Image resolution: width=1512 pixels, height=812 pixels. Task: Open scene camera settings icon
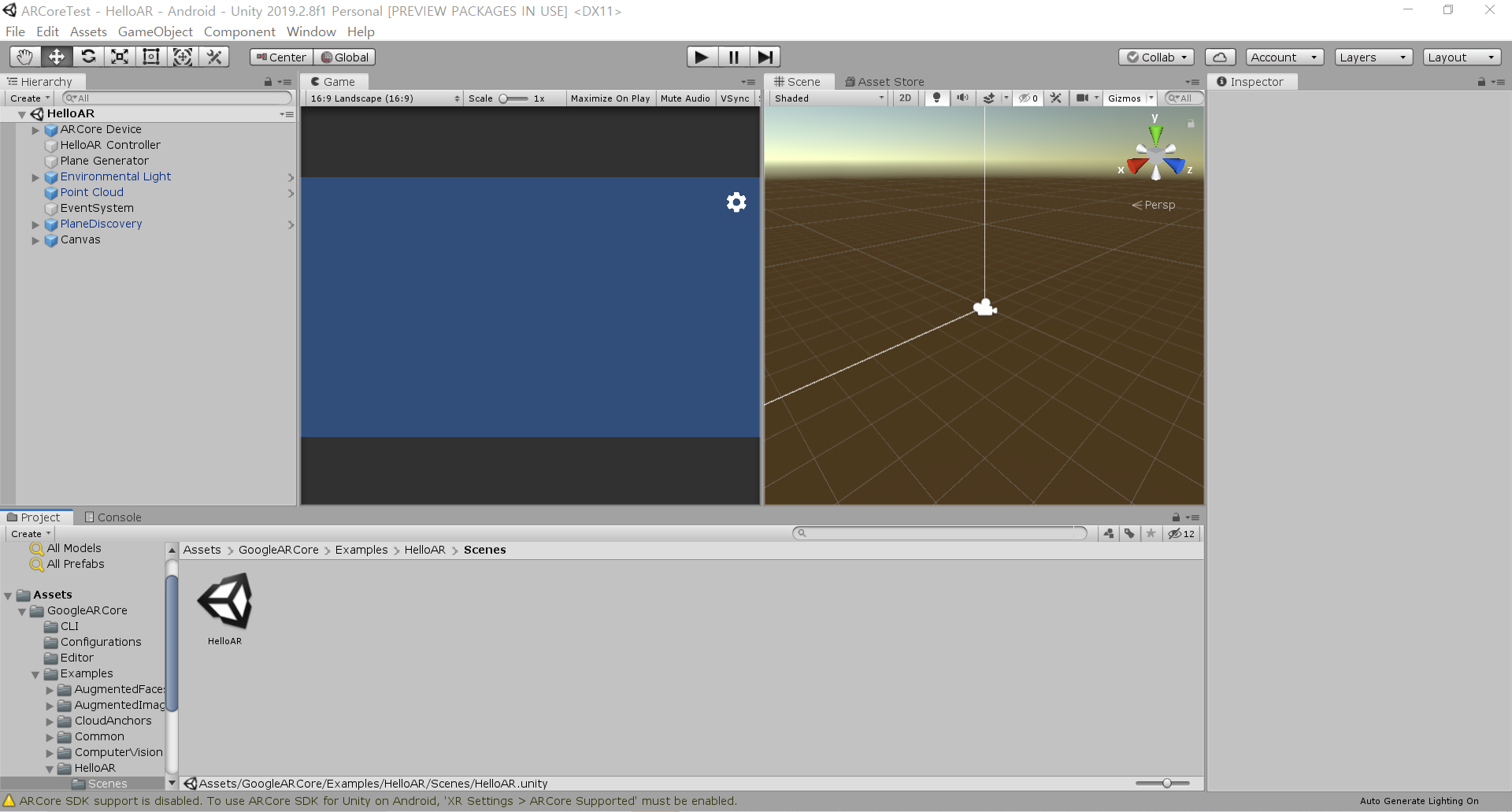[x=1083, y=98]
